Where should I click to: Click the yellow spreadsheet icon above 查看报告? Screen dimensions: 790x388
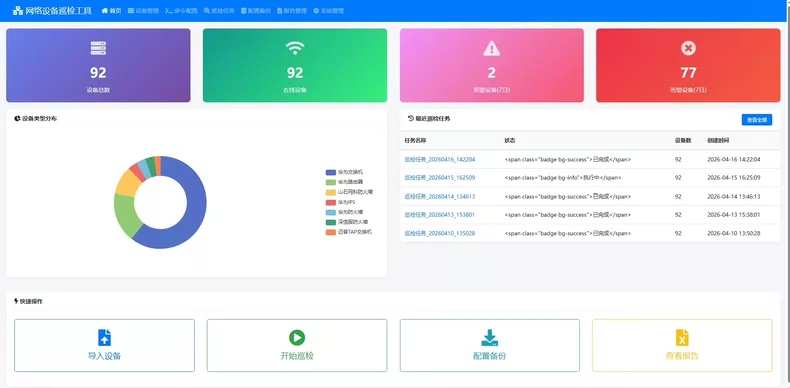[682, 337]
